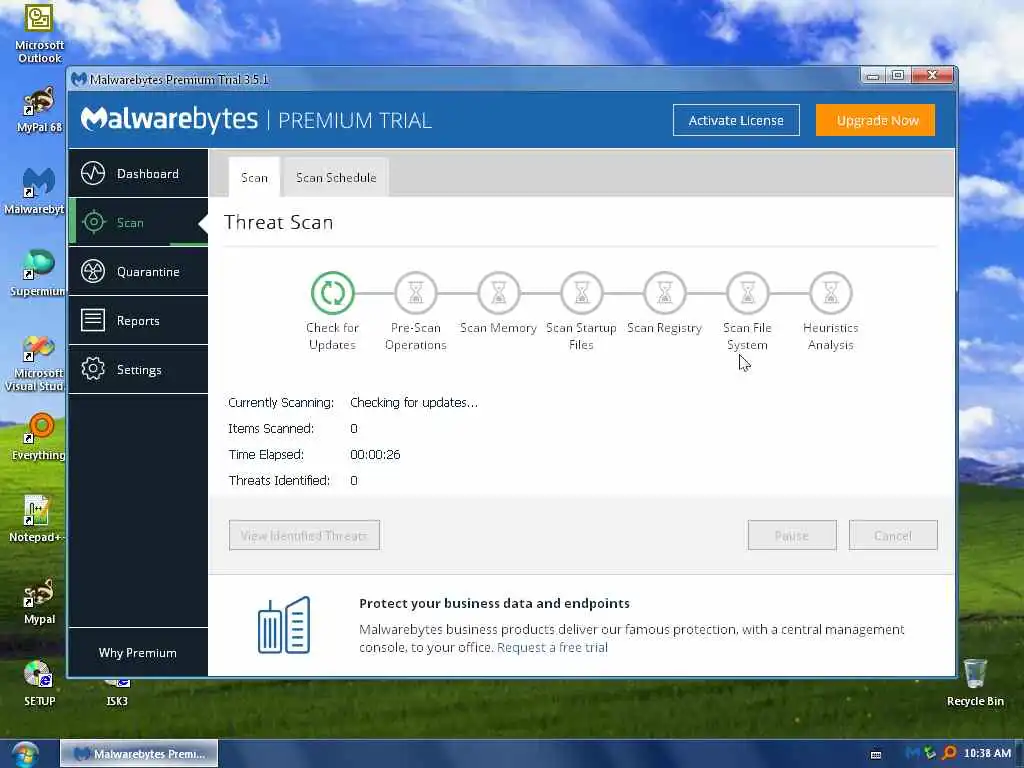Image resolution: width=1024 pixels, height=768 pixels.
Task: Click the Malwarebytes logo in header
Action: [x=170, y=120]
